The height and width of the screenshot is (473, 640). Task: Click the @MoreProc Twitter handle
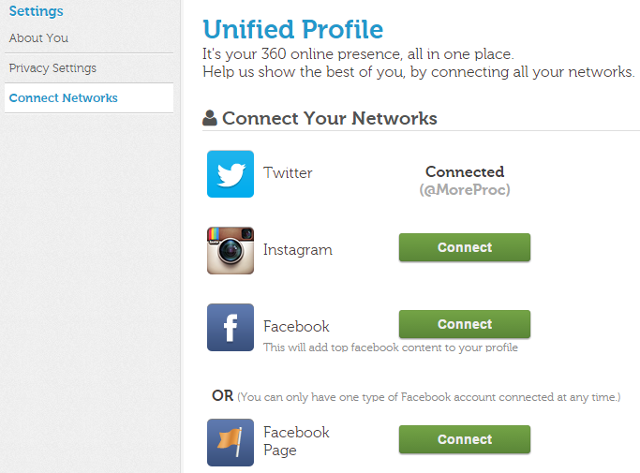click(464, 189)
